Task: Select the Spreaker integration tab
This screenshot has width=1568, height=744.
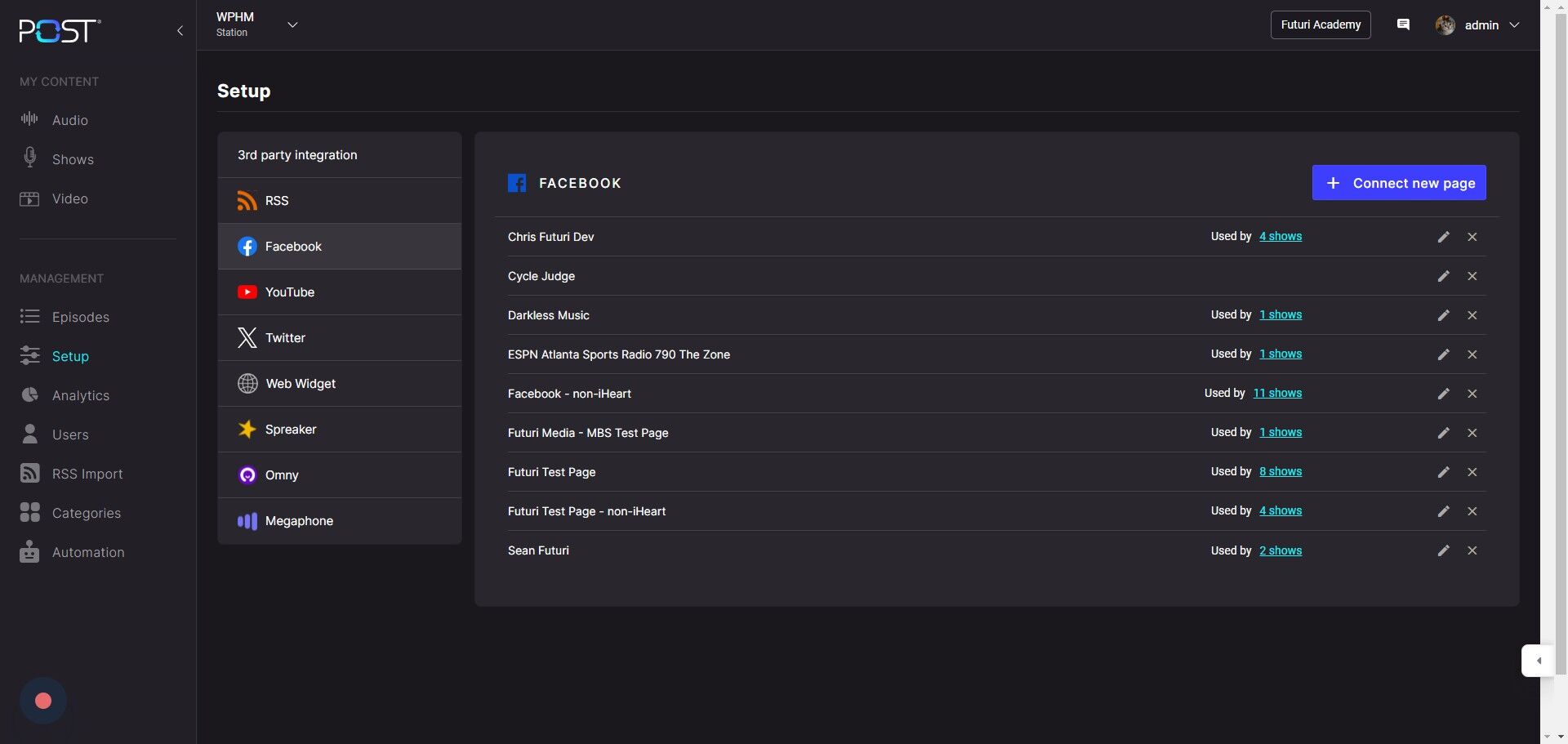Action: pyautogui.click(x=340, y=430)
